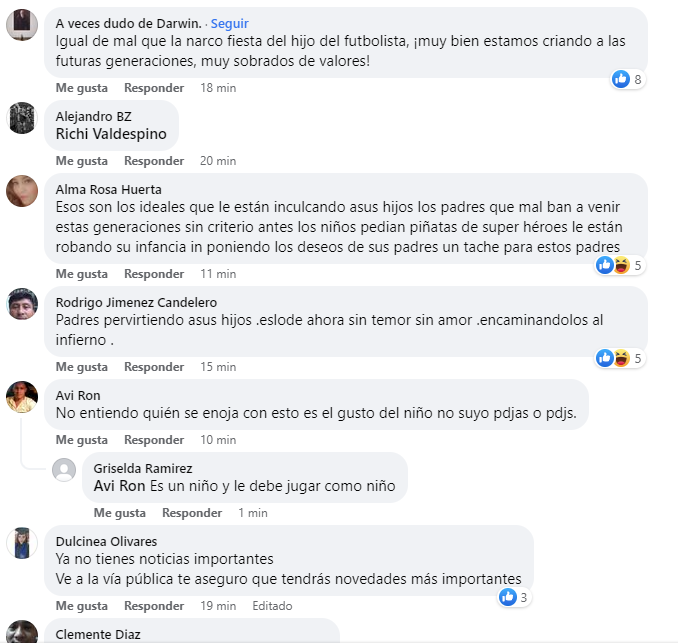Reply to Alma Rosa Huerta's comment

pos(154,274)
